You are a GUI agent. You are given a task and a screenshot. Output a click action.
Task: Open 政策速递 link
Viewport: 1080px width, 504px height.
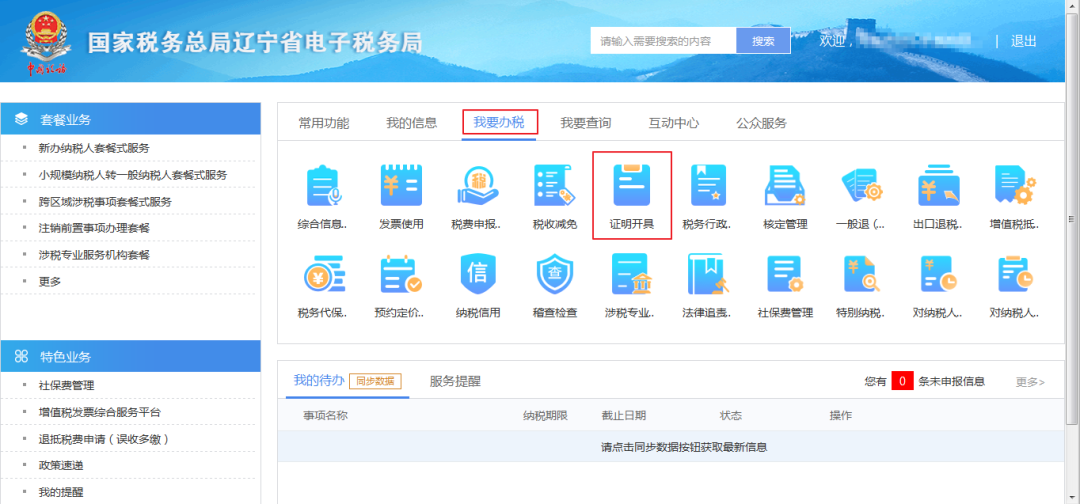pos(61,465)
